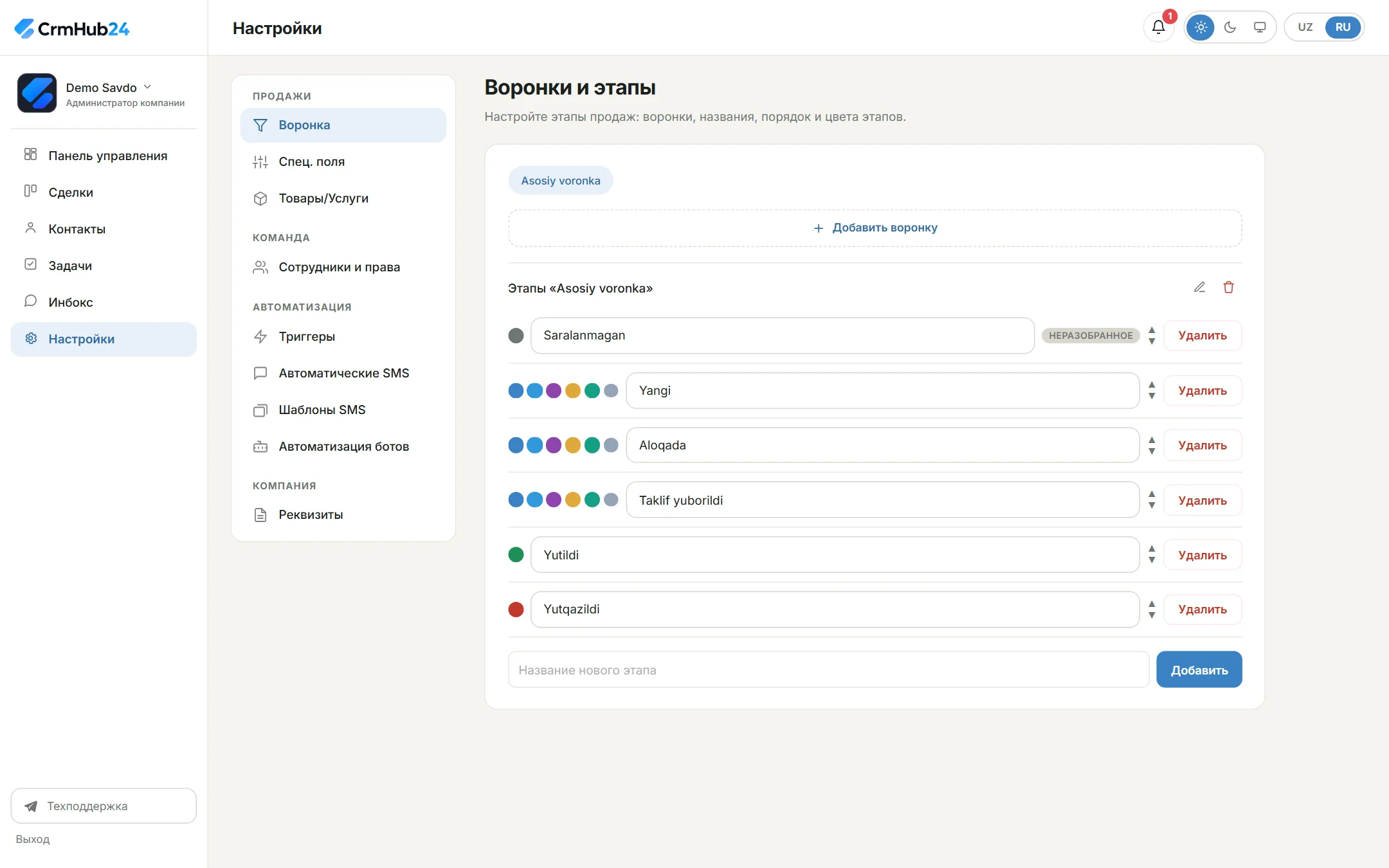Delete funnel with red trash icon
1389x868 pixels.
(x=1228, y=287)
